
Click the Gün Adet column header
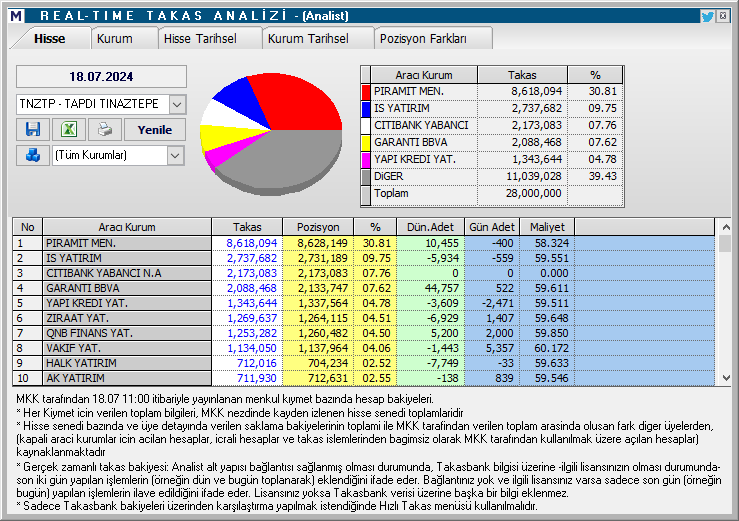point(492,227)
